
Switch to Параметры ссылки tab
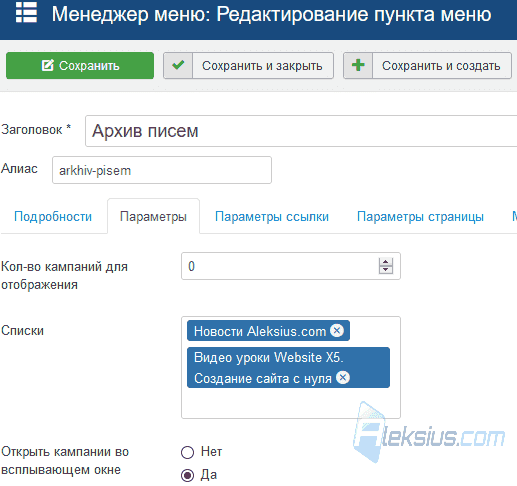(x=272, y=217)
